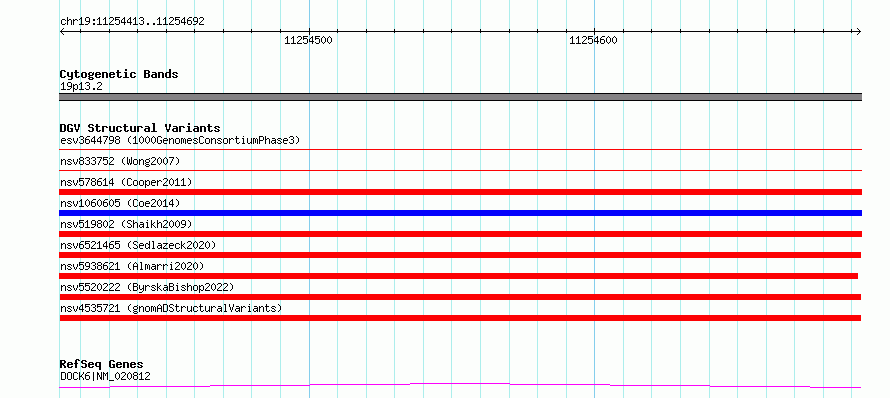Click the nsv5938621 (Almarri2020) label
This screenshot has height=398, width=890.
(x=132, y=266)
